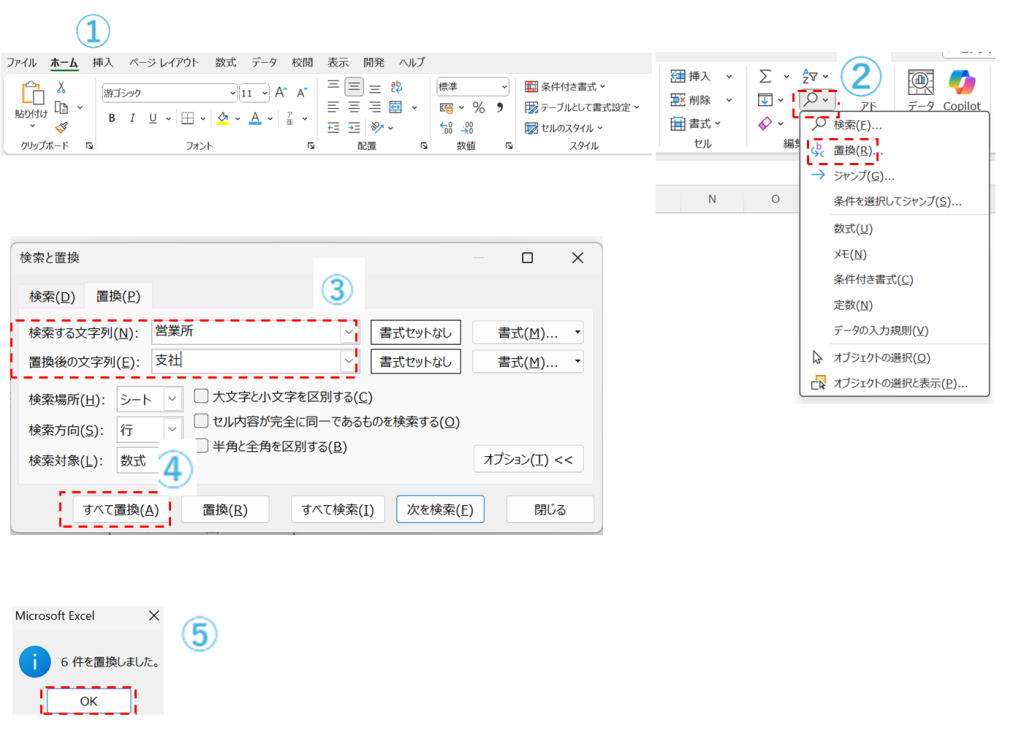Expand the 検索する文字列 history dropdown arrow
The width and height of the screenshot is (1024, 736).
[x=348, y=331]
